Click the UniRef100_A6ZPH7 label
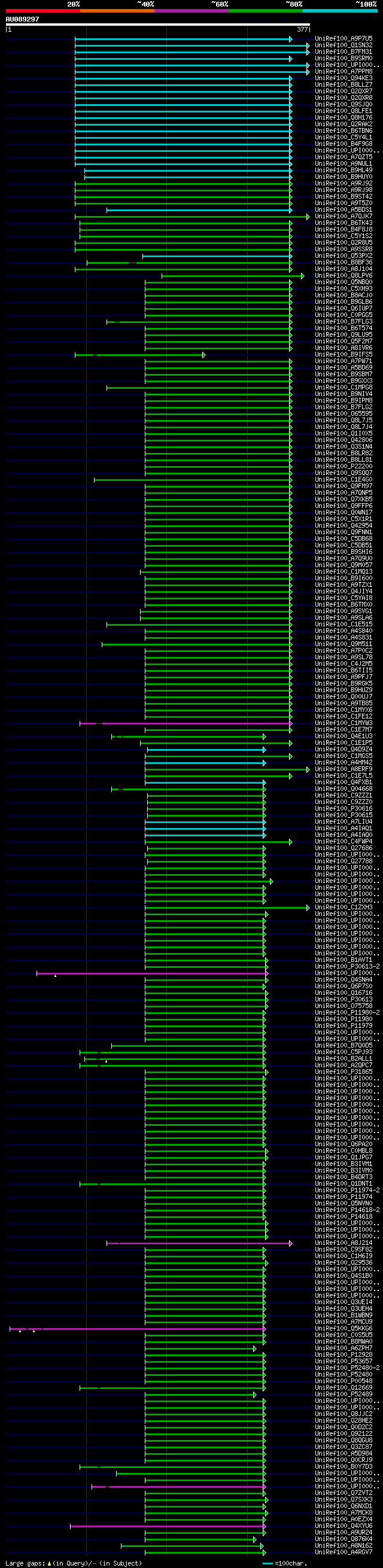383x1568 pixels. pos(344,1348)
